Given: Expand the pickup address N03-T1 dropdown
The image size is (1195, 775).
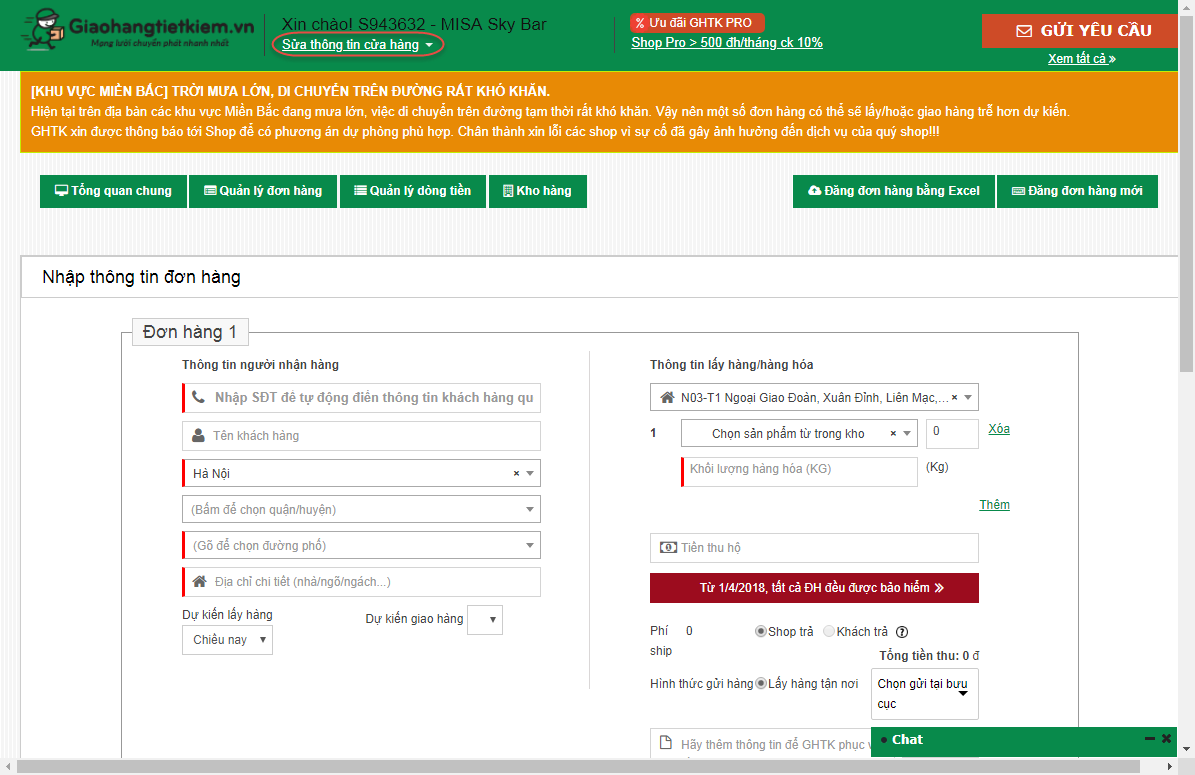Looking at the screenshot, I should click(x=968, y=397).
